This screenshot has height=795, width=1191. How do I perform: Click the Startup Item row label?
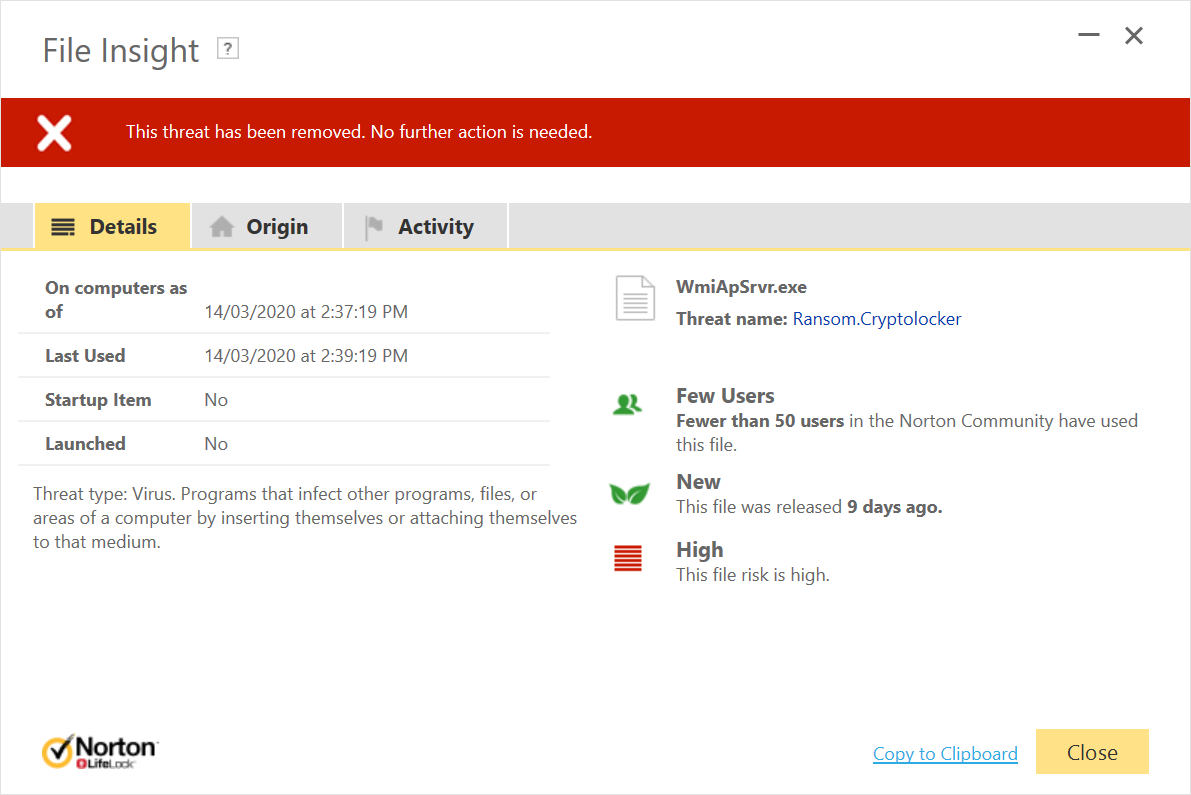pos(98,400)
